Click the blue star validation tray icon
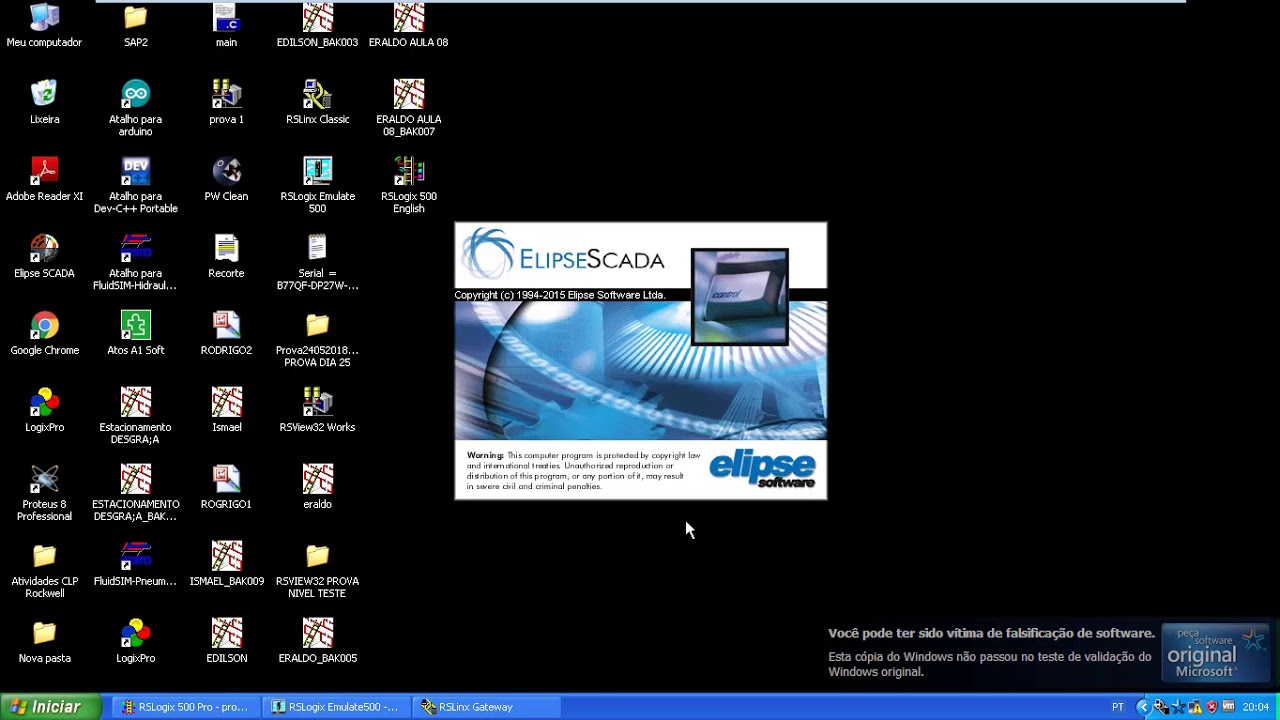This screenshot has height=720, width=1280. pyautogui.click(x=1178, y=707)
